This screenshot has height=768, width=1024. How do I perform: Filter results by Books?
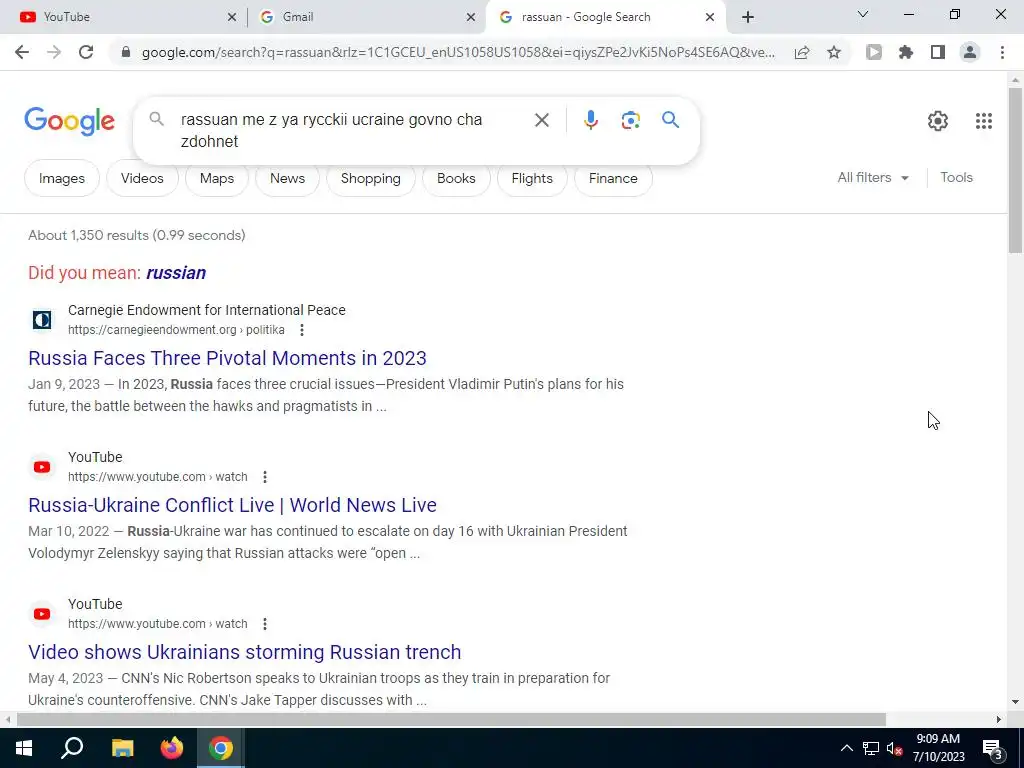[x=456, y=178]
